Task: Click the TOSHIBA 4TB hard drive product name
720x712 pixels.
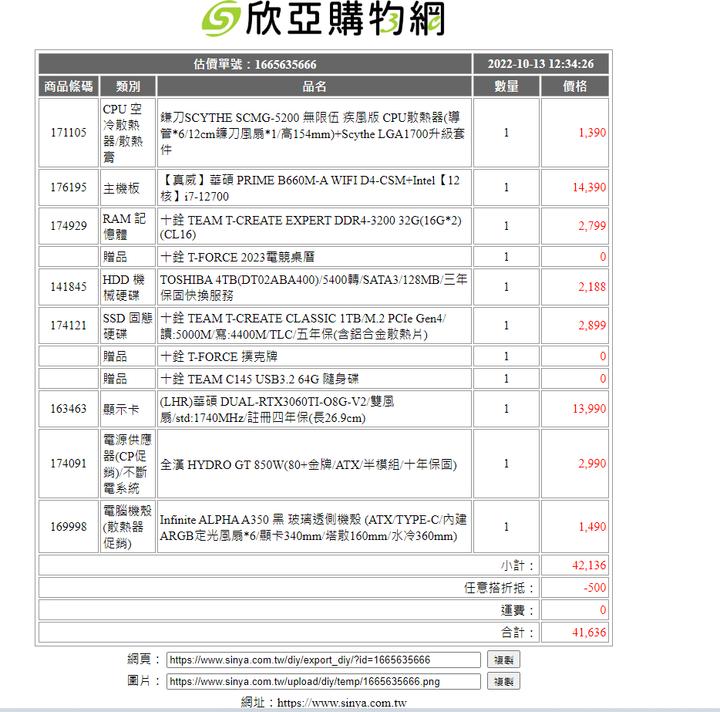Action: [x=314, y=287]
